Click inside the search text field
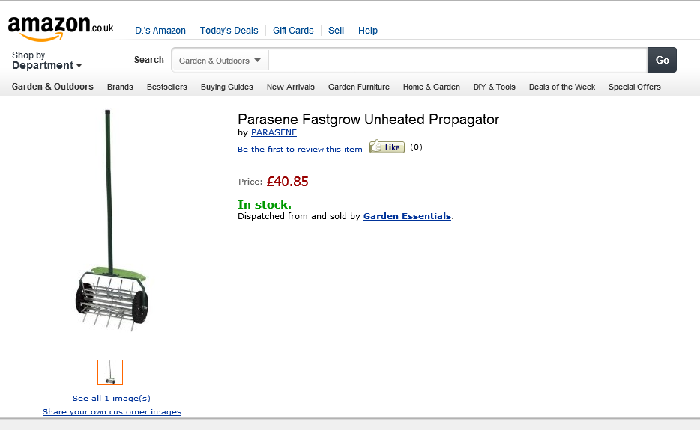The image size is (700, 430). click(x=458, y=60)
